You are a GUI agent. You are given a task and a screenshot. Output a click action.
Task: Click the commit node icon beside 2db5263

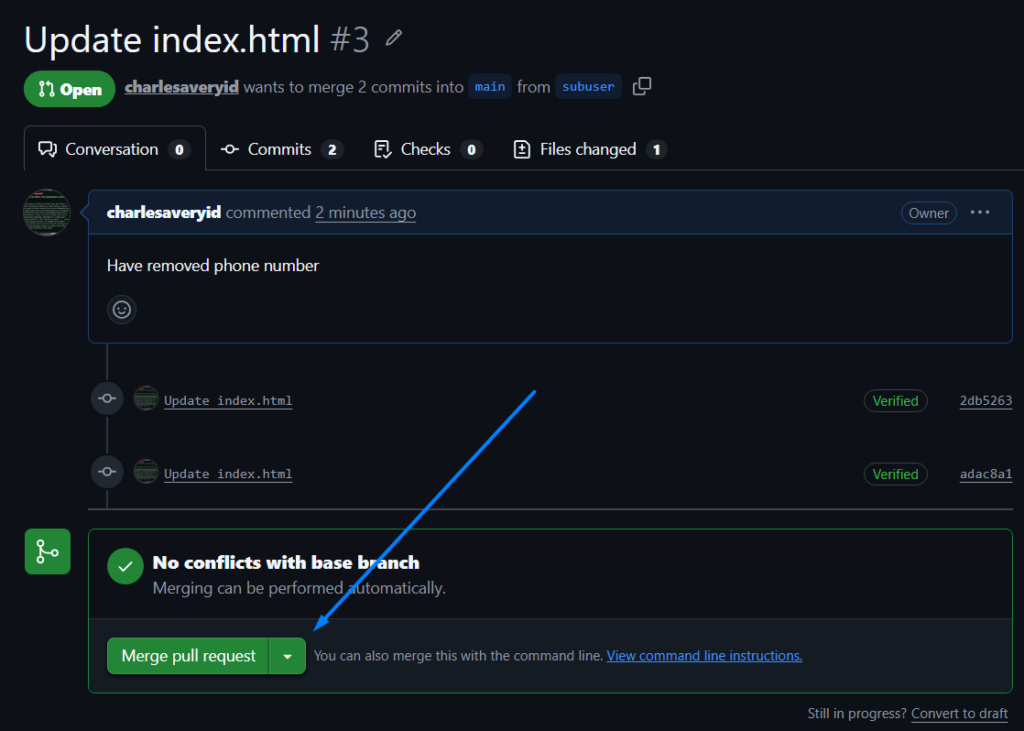click(107, 398)
